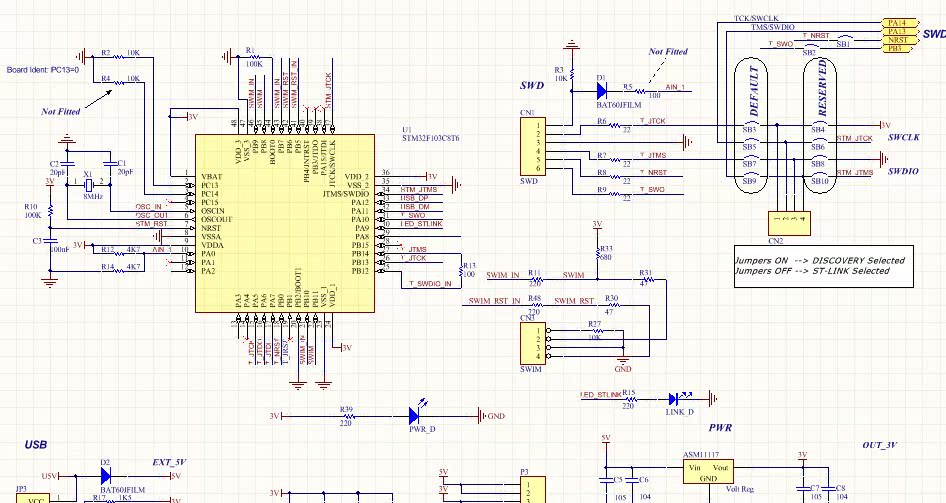Select resistor R14 4K7
The width and height of the screenshot is (946, 503).
pos(119,270)
